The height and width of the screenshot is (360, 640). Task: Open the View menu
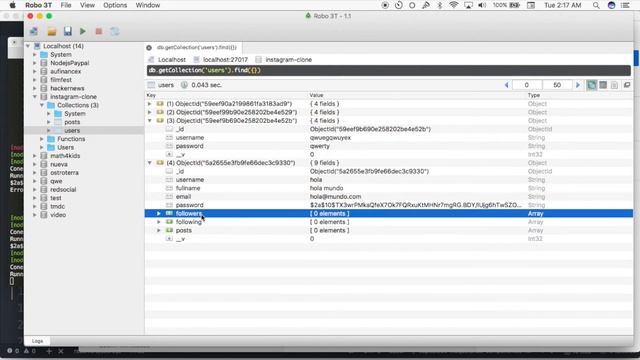tap(87, 5)
